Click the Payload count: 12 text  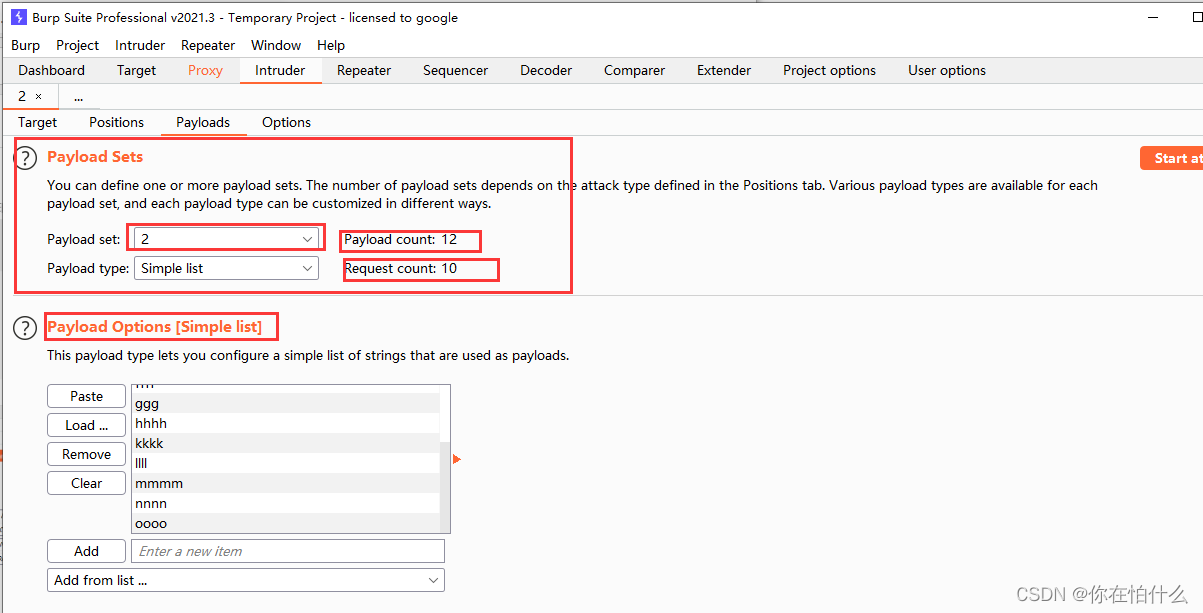(400, 239)
